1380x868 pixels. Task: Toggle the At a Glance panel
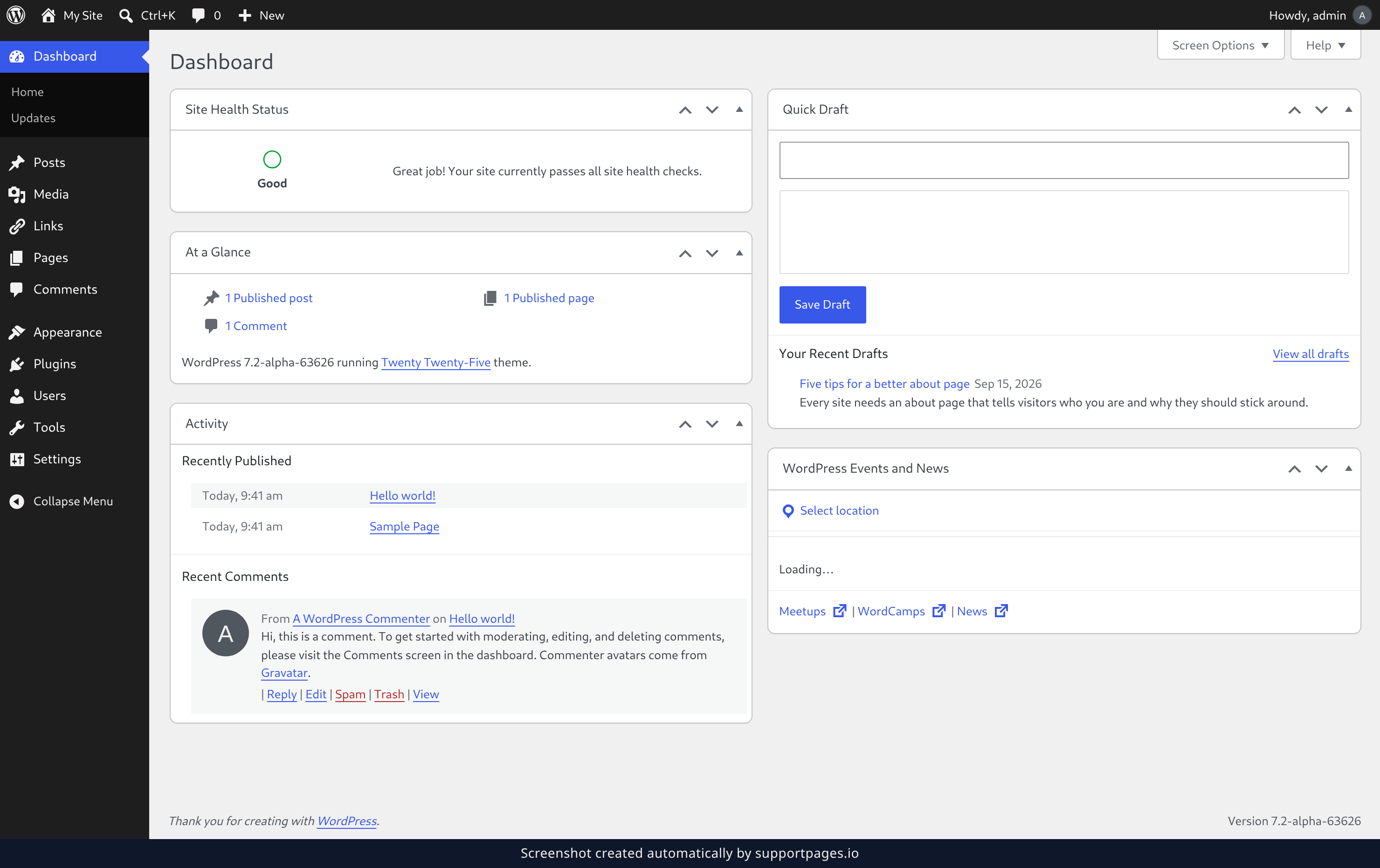click(739, 253)
